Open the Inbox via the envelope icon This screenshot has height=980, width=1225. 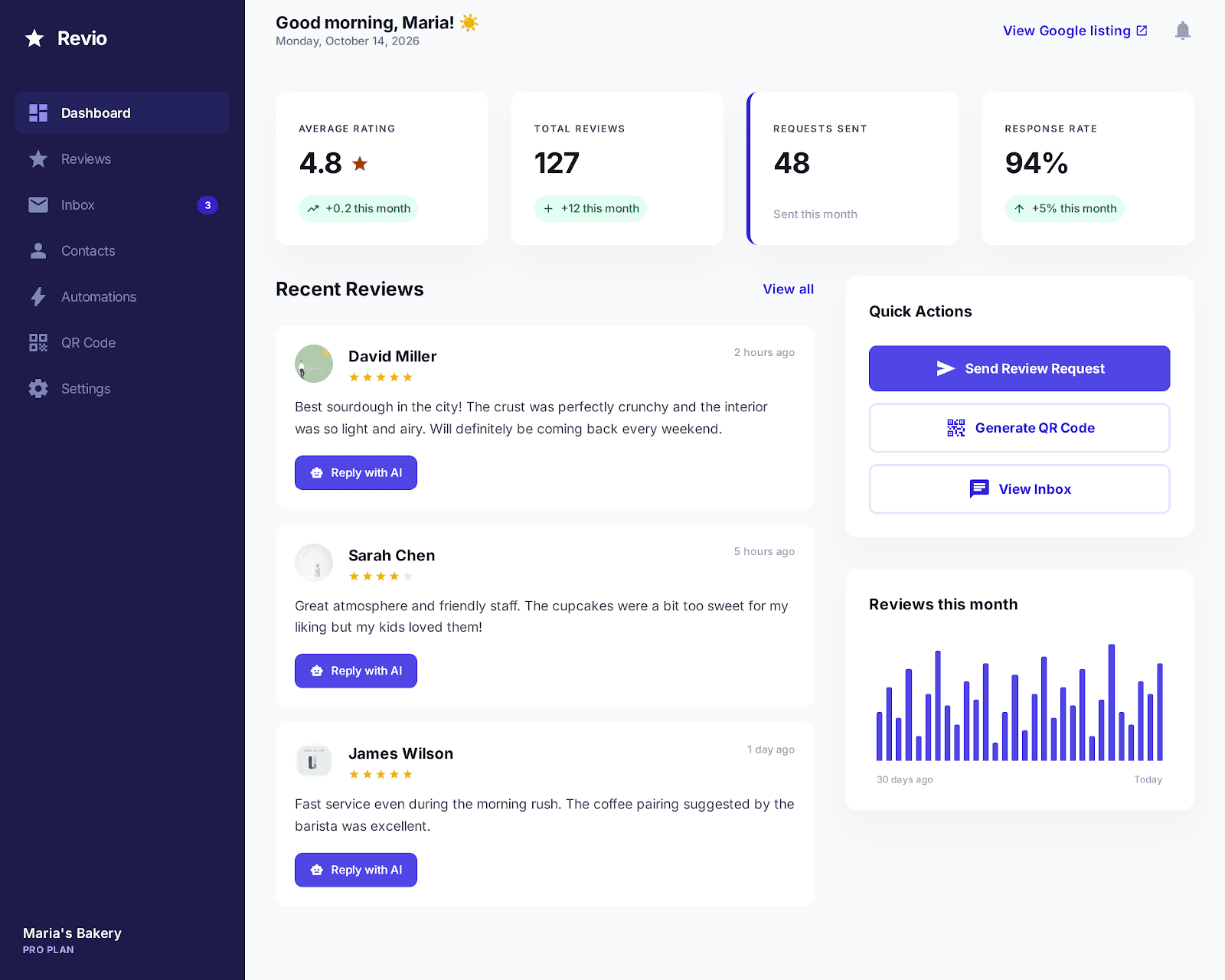(x=38, y=204)
